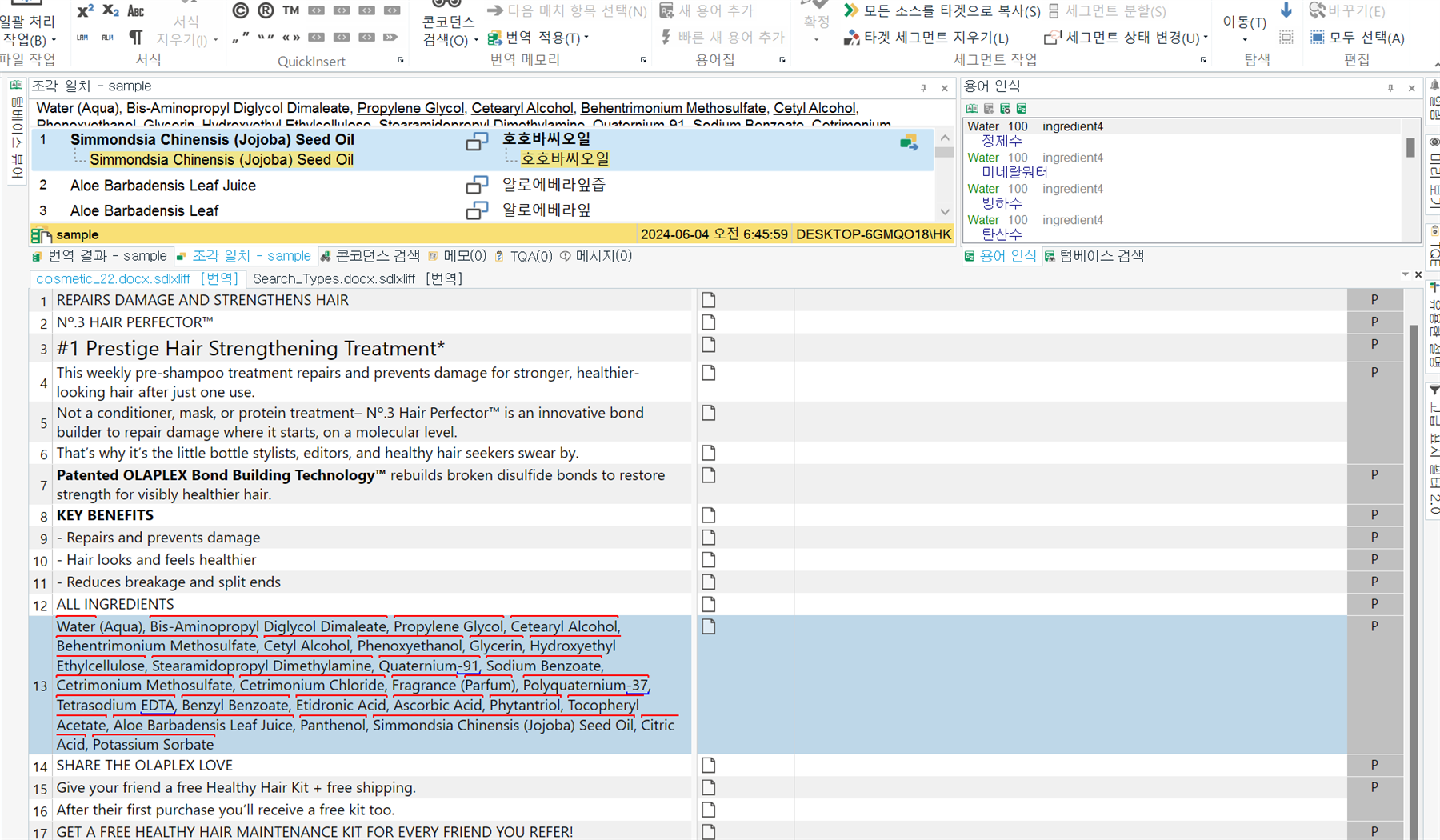Insert right-to-left mark (RLM)
This screenshot has width=1440, height=840.
tap(108, 38)
